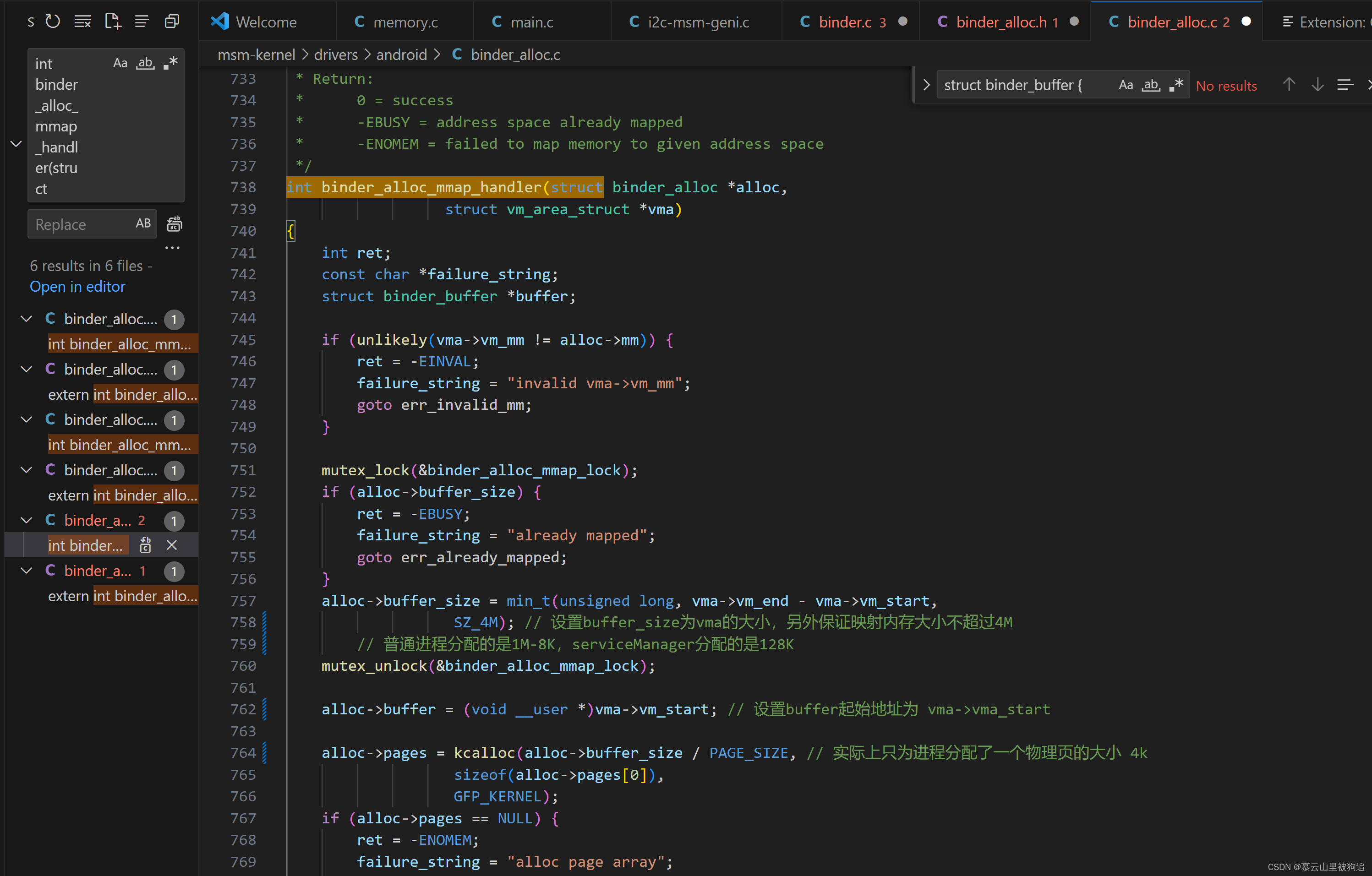Switch to the memory.c tab

pos(405,22)
